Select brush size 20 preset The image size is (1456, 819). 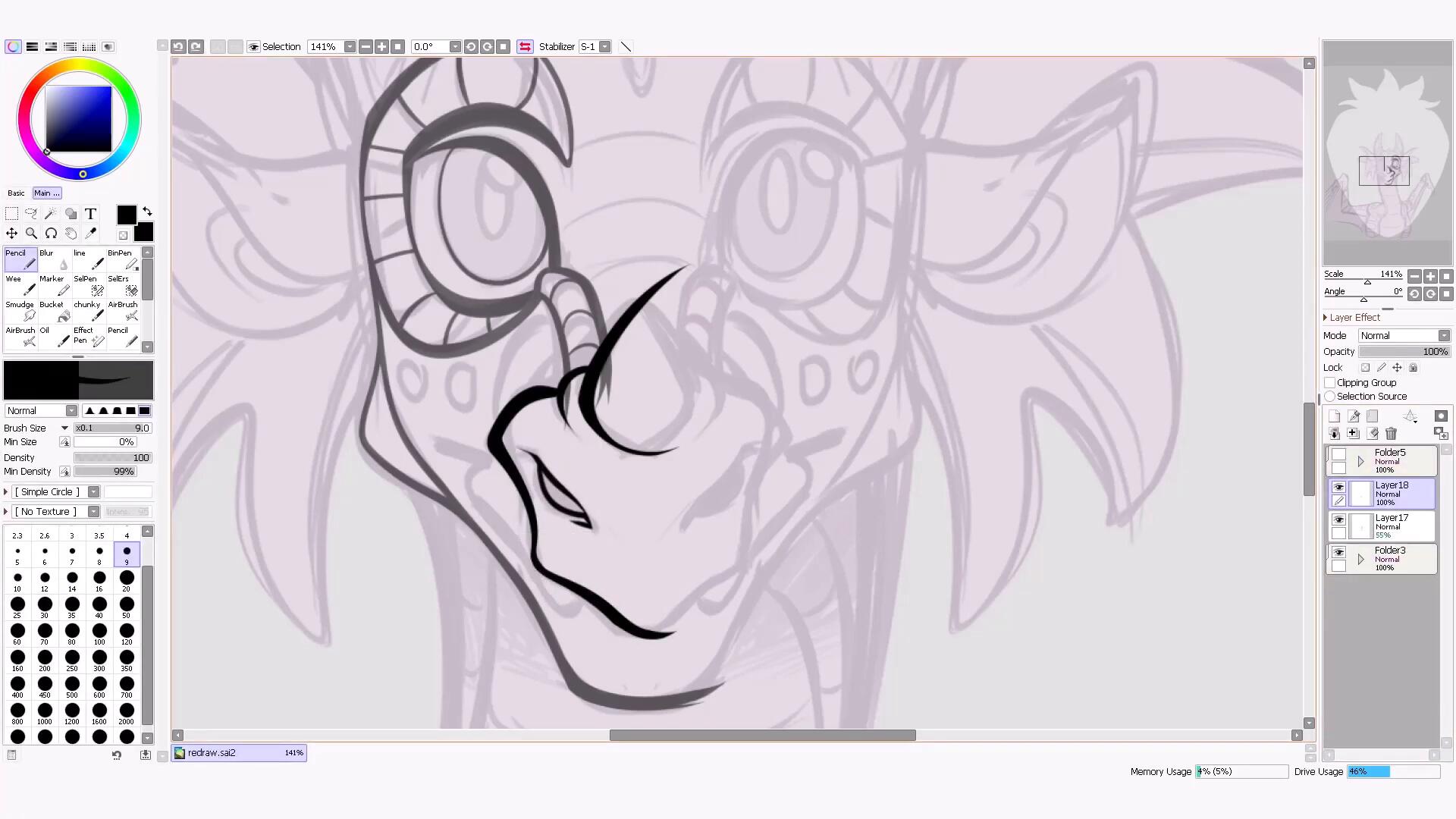[127, 579]
